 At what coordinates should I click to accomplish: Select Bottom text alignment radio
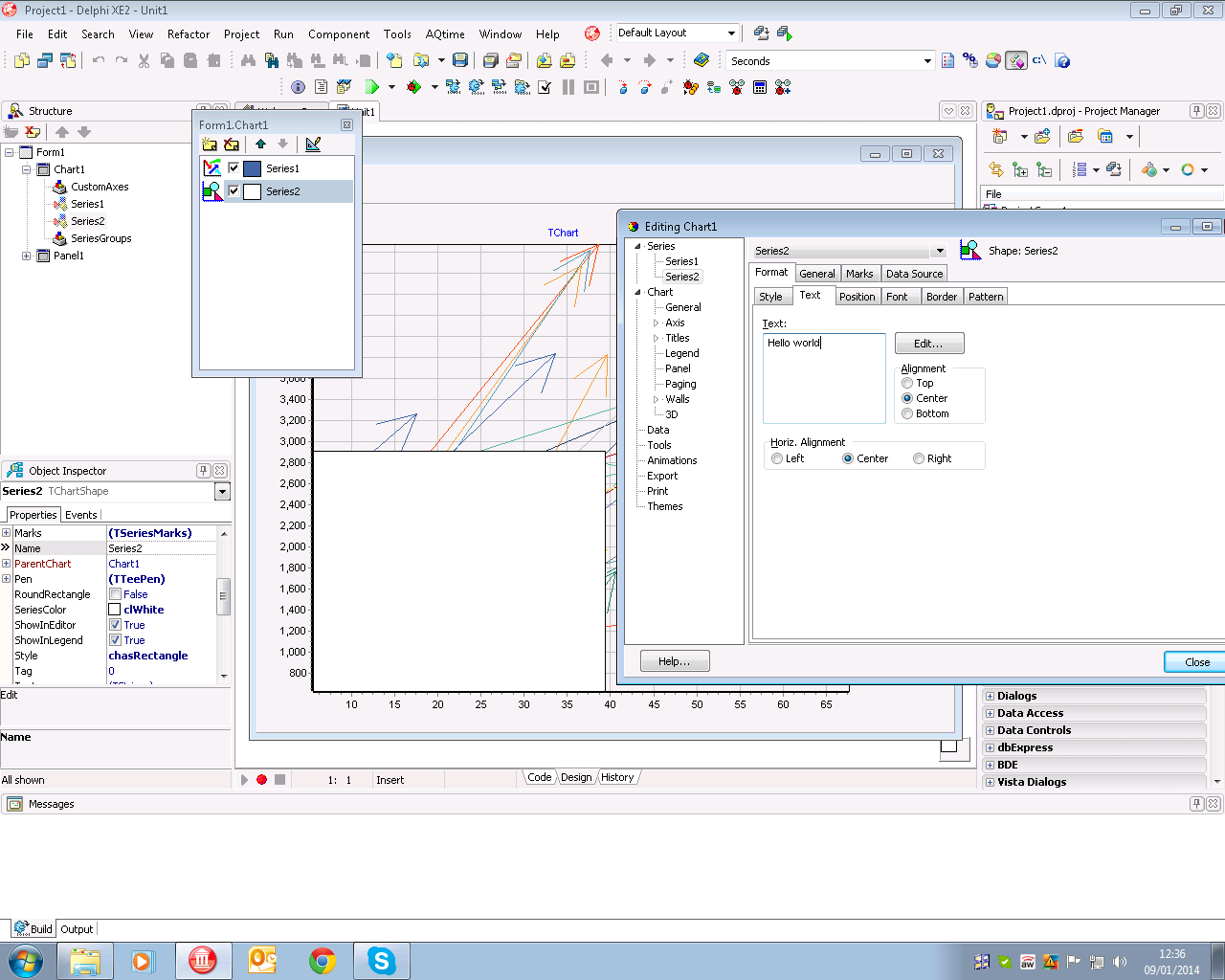907,413
